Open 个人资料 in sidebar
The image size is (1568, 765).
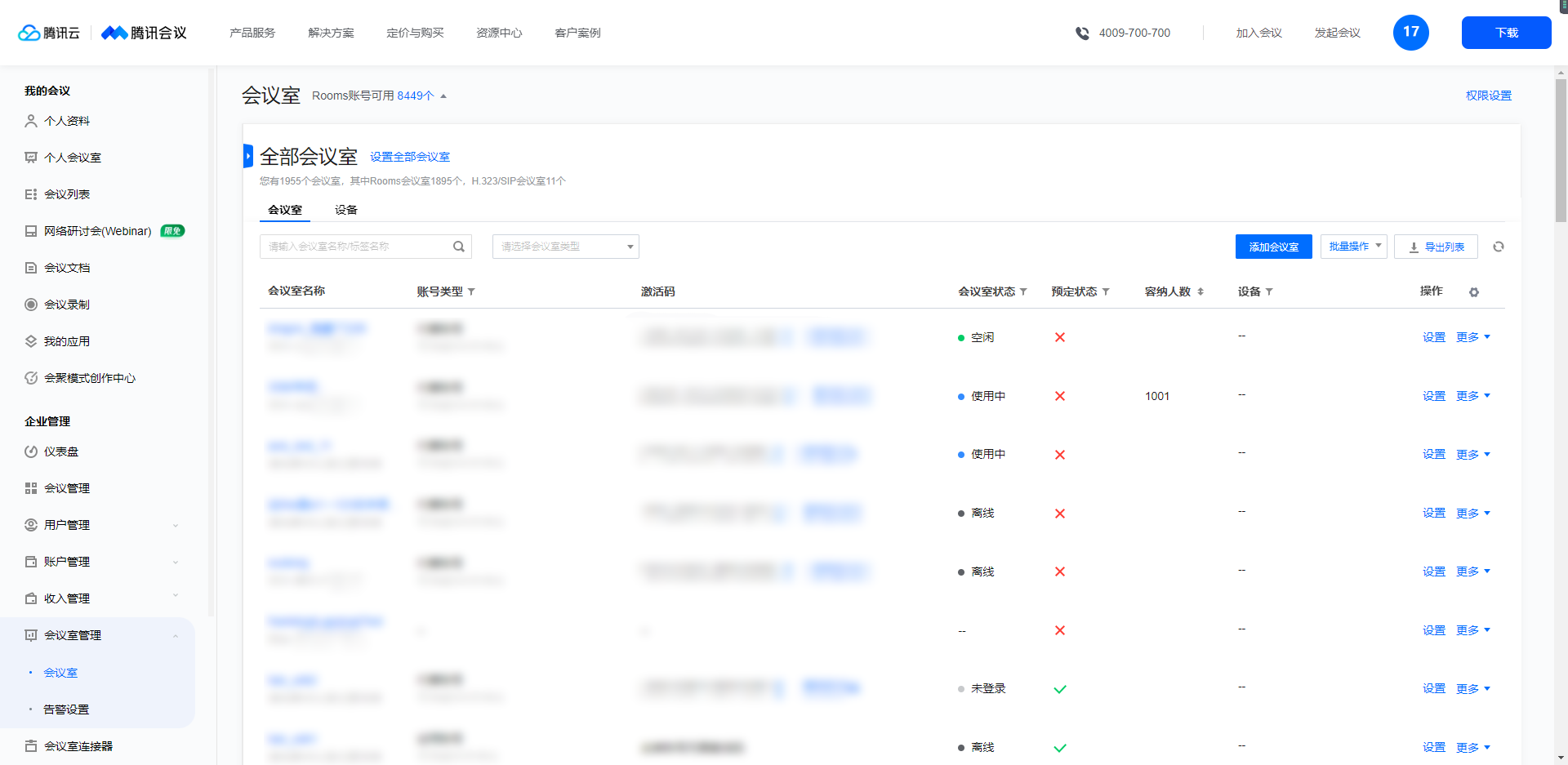pos(67,121)
